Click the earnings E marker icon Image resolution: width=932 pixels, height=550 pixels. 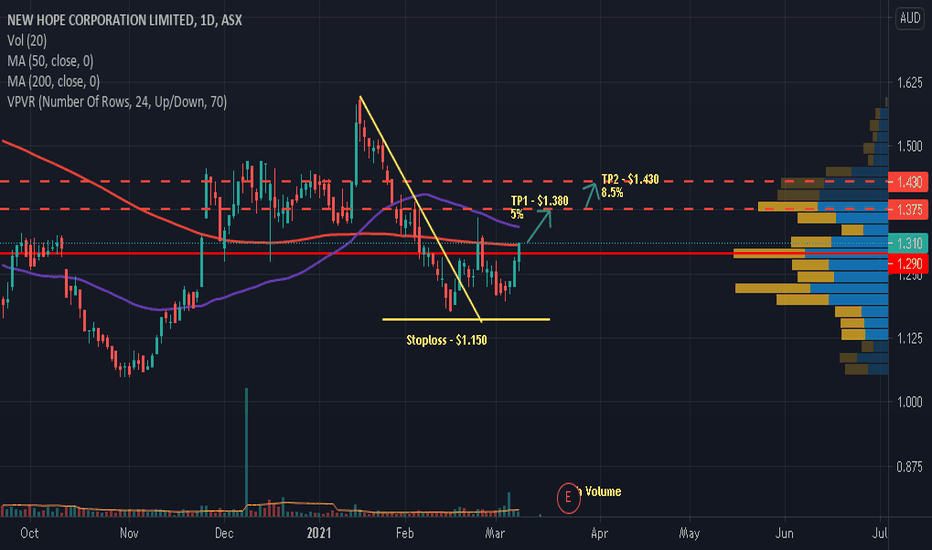568,497
